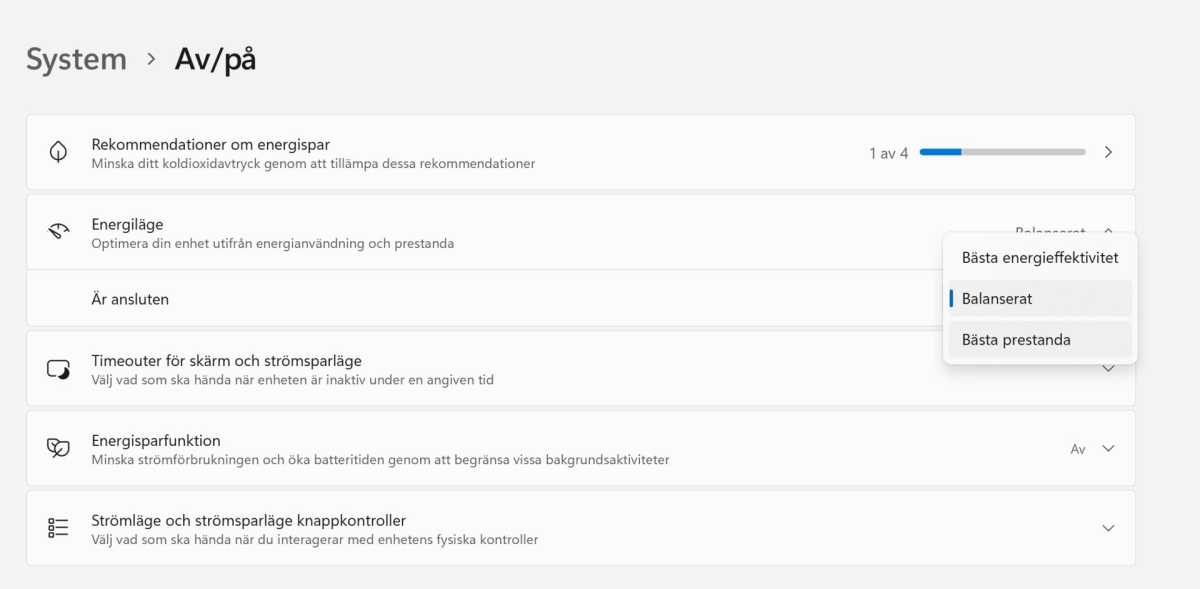Image resolution: width=1200 pixels, height=589 pixels.
Task: Click the battery-leaf icon next to Energisparfunktion
Action: coord(57,447)
